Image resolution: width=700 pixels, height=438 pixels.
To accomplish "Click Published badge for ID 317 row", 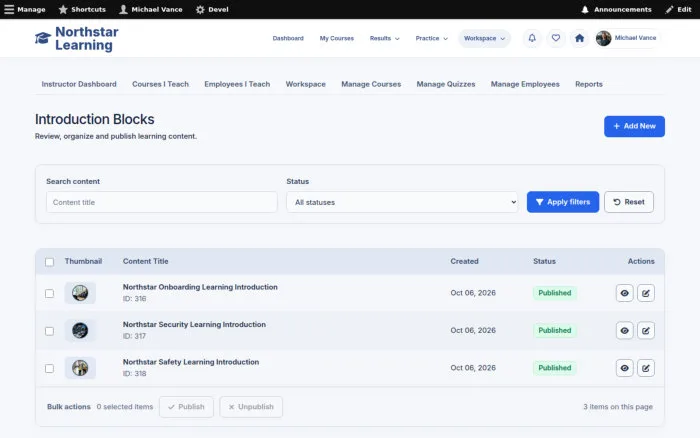I will (x=554, y=330).
